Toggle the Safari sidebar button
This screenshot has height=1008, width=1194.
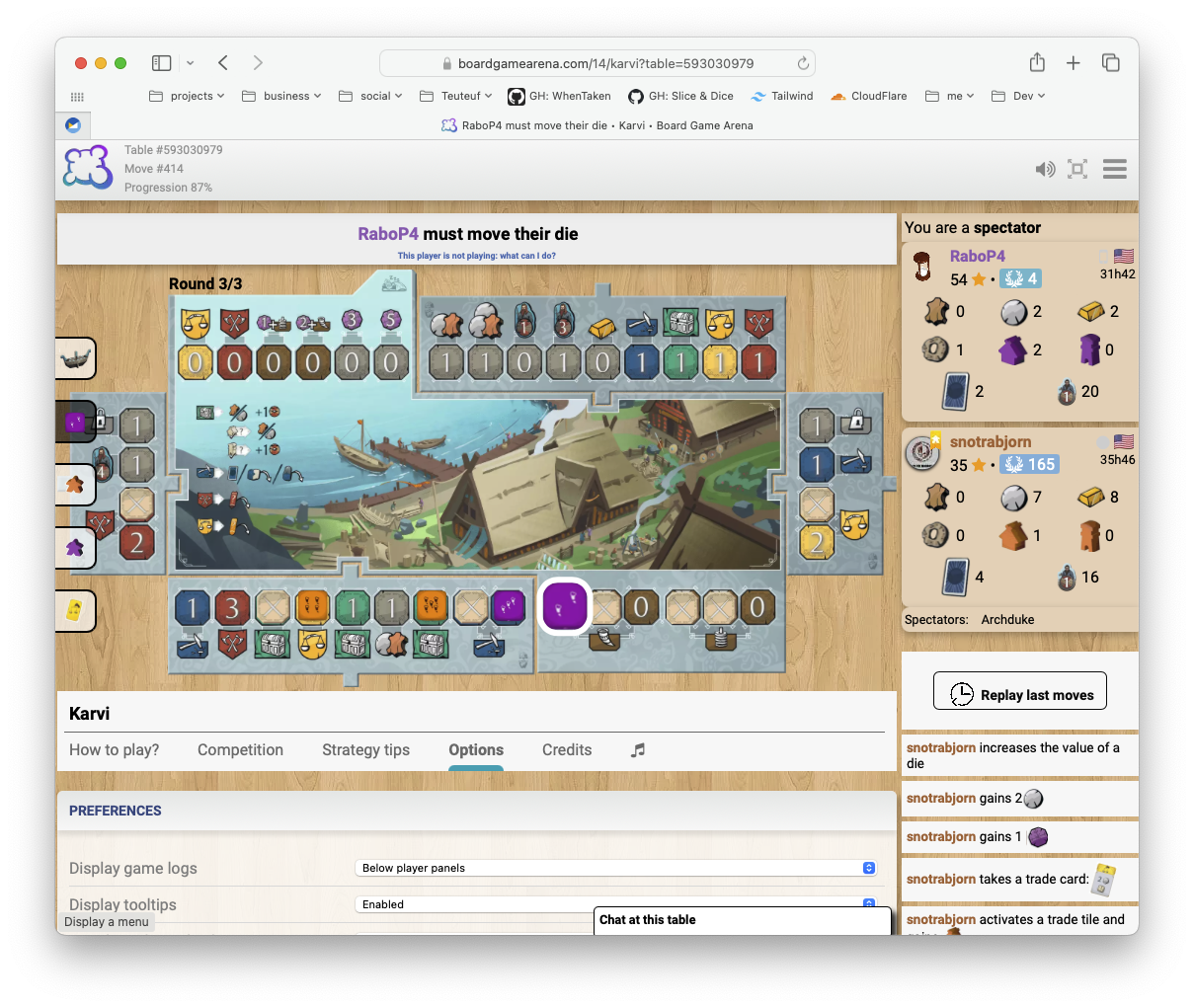tap(162, 63)
